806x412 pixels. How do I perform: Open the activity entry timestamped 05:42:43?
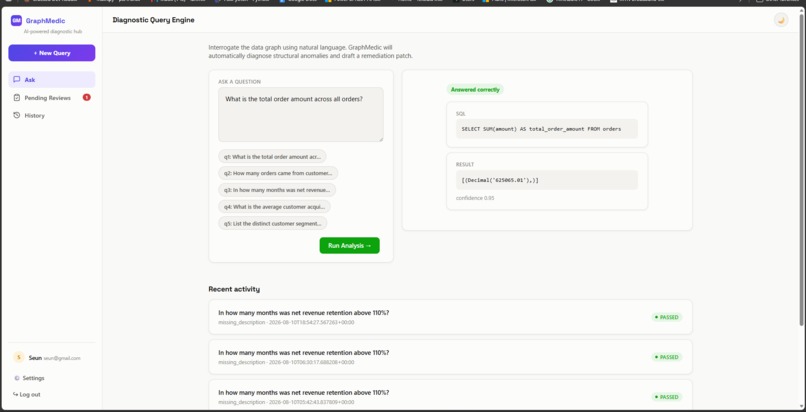[450, 396]
